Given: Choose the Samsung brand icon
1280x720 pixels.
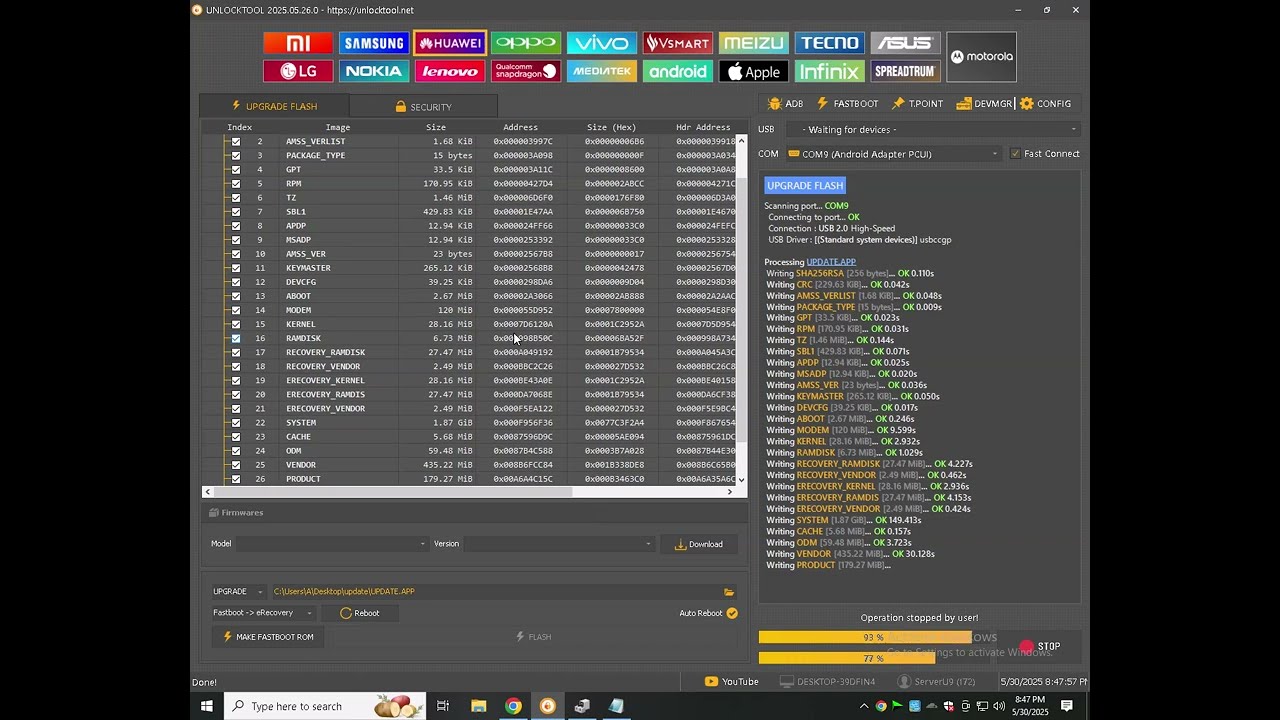Looking at the screenshot, I should coord(374,43).
